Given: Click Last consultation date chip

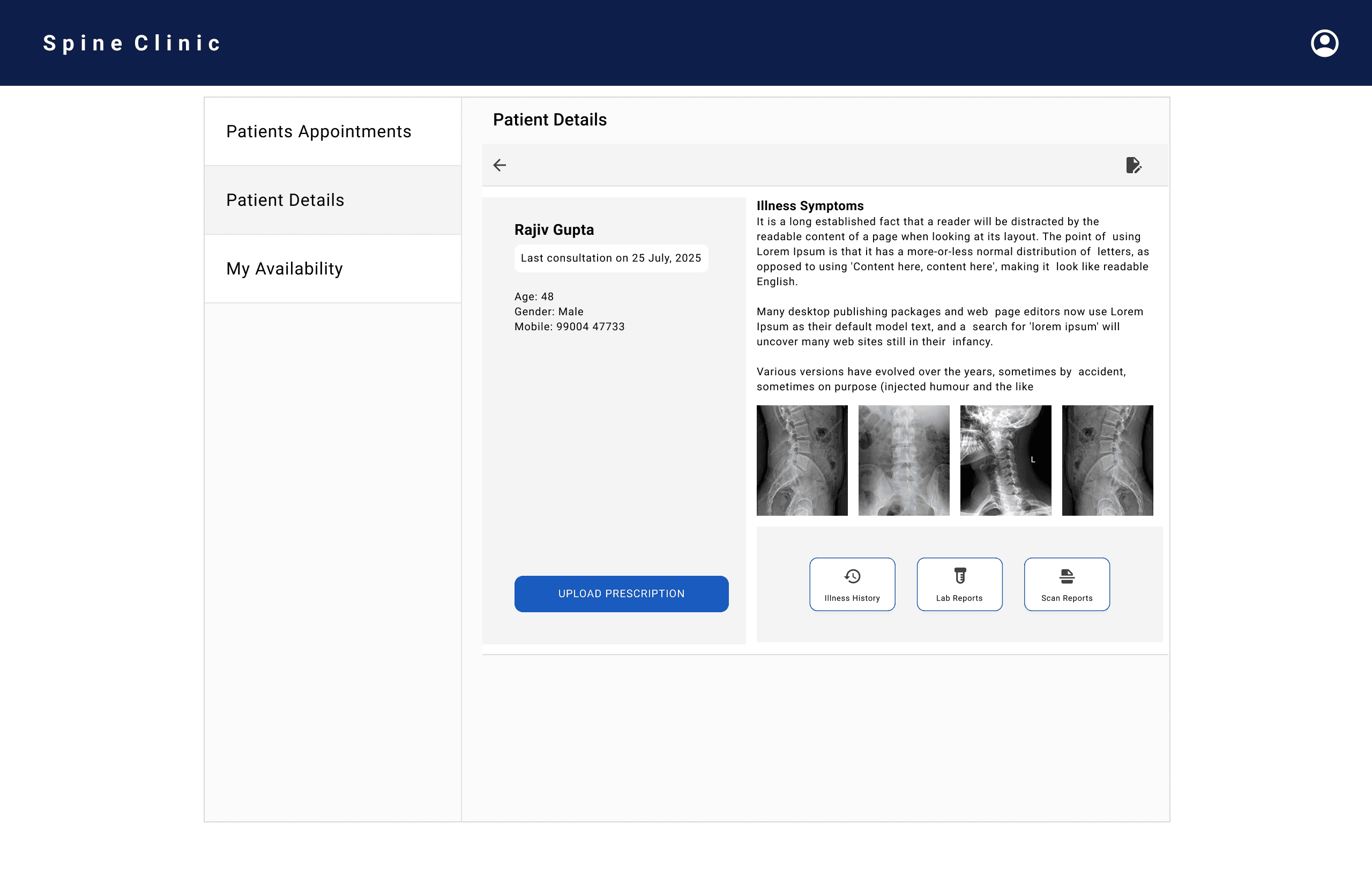Looking at the screenshot, I should coord(611,258).
